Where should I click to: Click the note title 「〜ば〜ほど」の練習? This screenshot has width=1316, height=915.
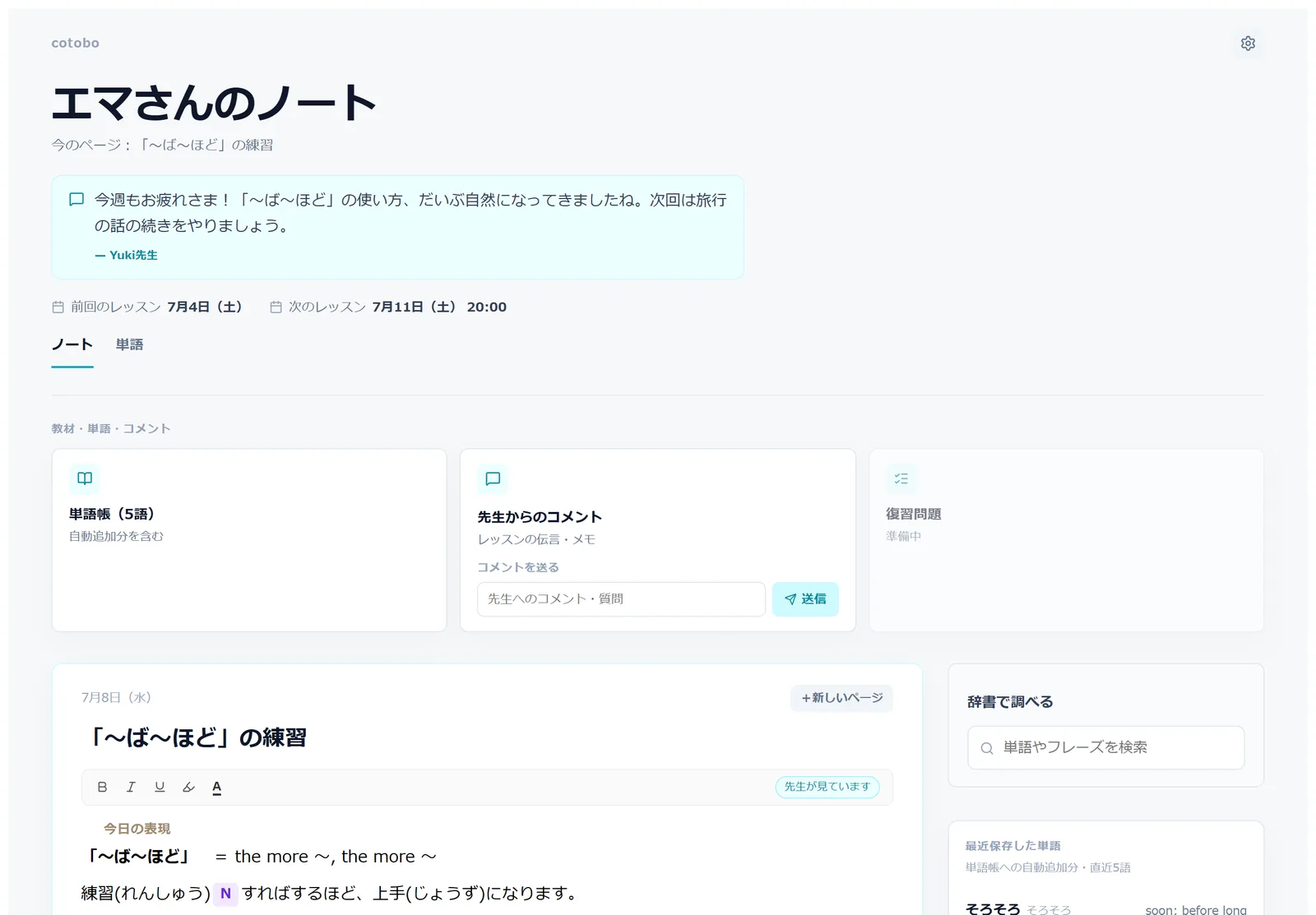coord(195,737)
